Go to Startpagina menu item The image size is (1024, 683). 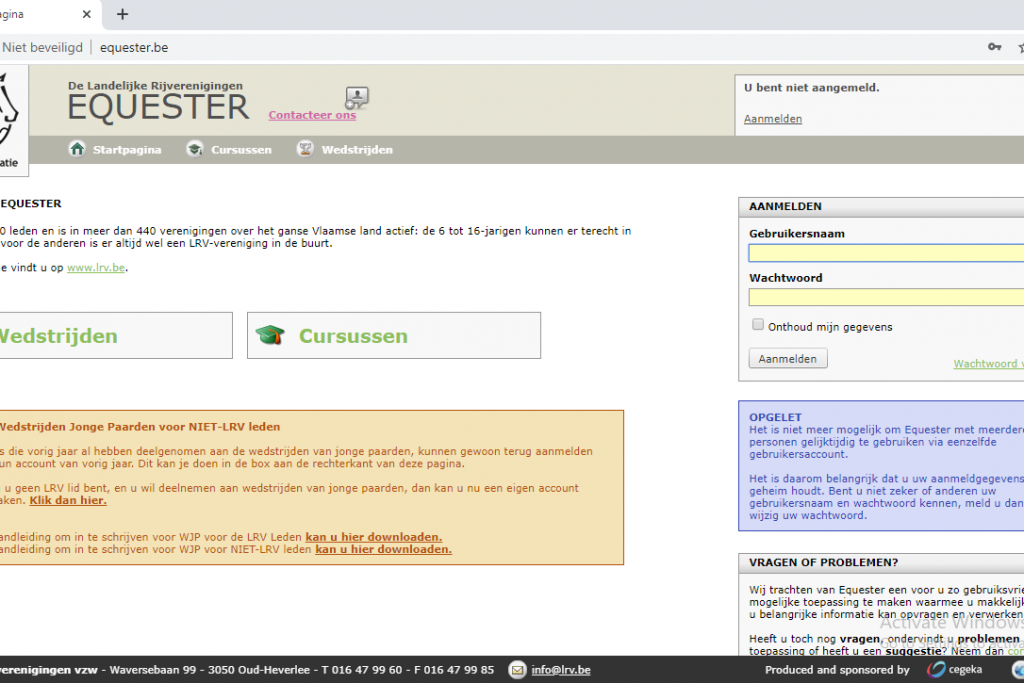tap(127, 150)
